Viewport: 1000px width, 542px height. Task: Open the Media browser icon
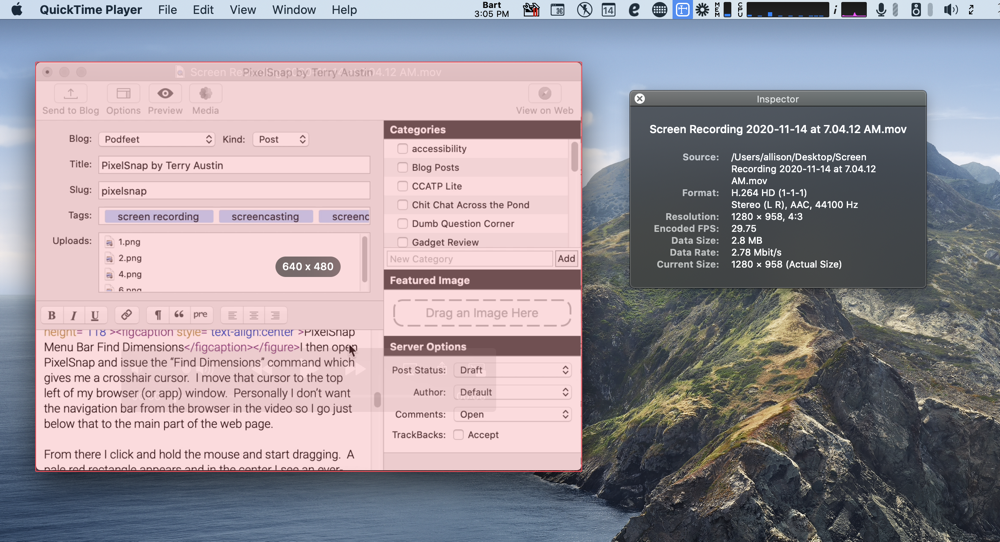tap(205, 94)
